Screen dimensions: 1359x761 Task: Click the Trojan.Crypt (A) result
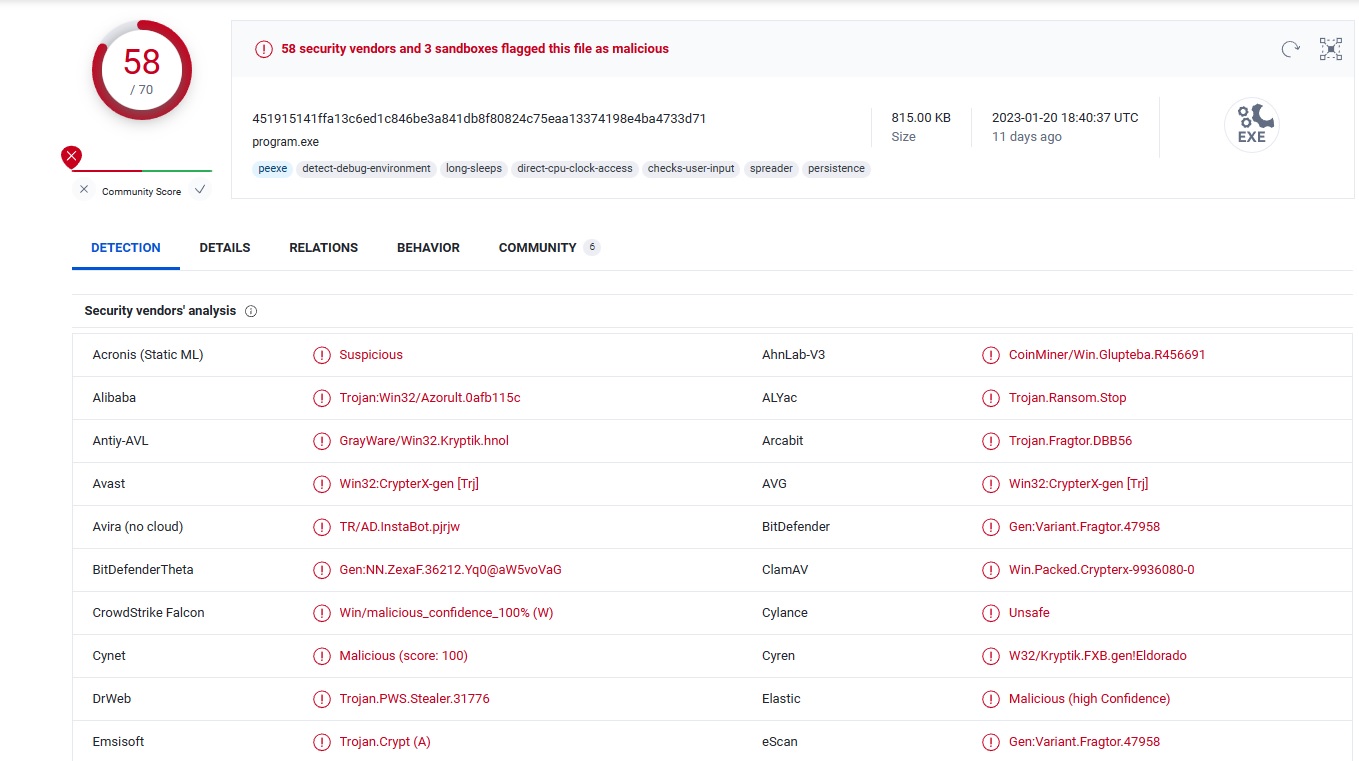pyautogui.click(x=385, y=742)
